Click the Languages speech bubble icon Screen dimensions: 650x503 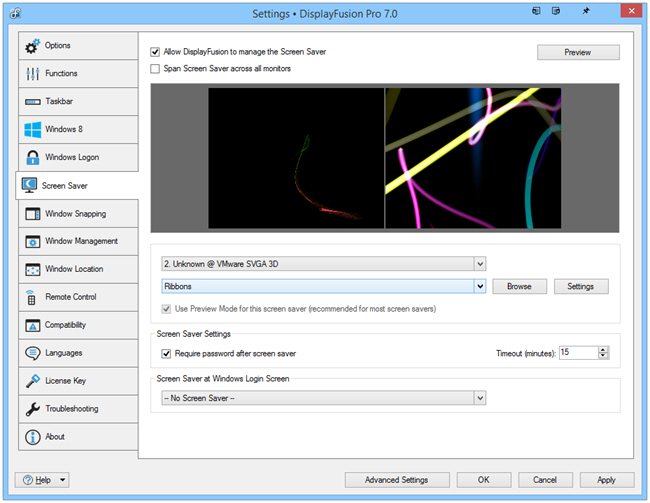33,353
